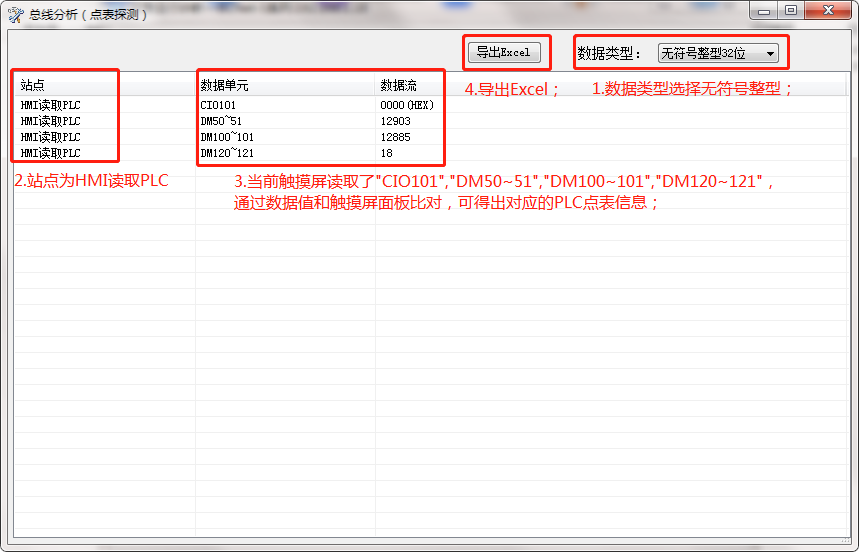Screen dimensions: 859x552
Task: Click the 导出Excel button
Action: [503, 53]
